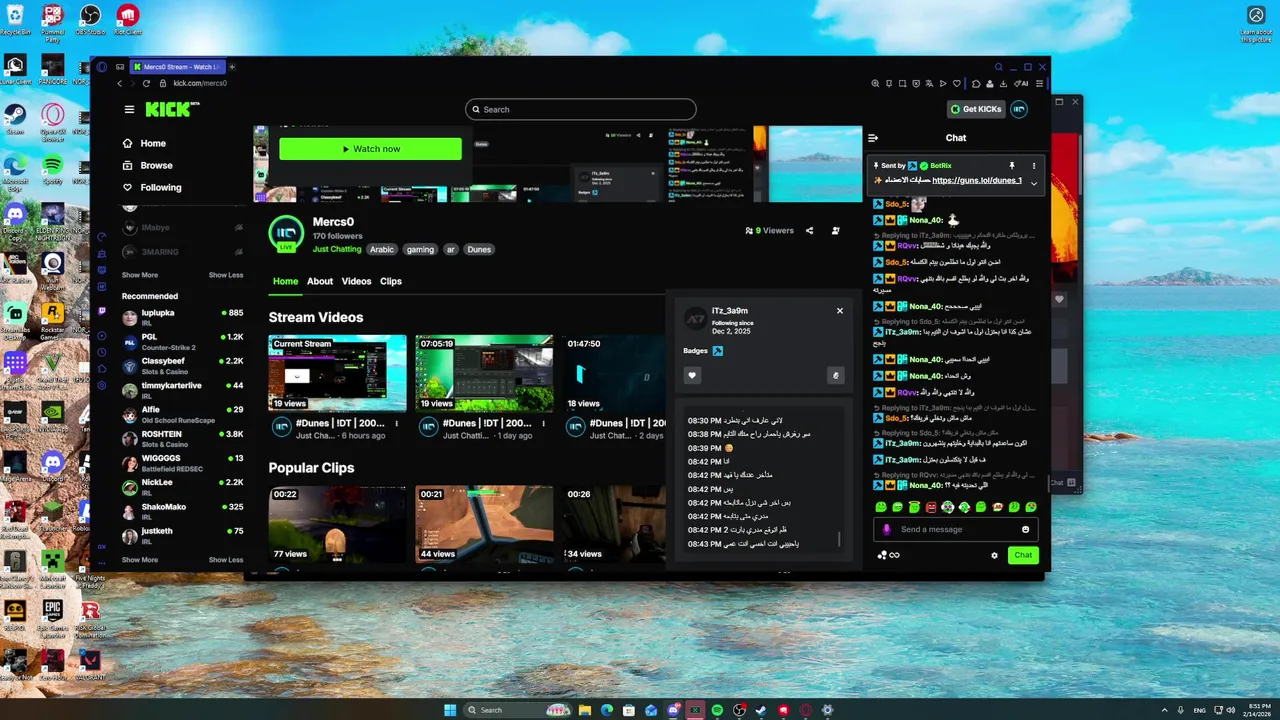Screen dimensions: 1280x720
Task: Go back in browser history
Action: pos(119,83)
